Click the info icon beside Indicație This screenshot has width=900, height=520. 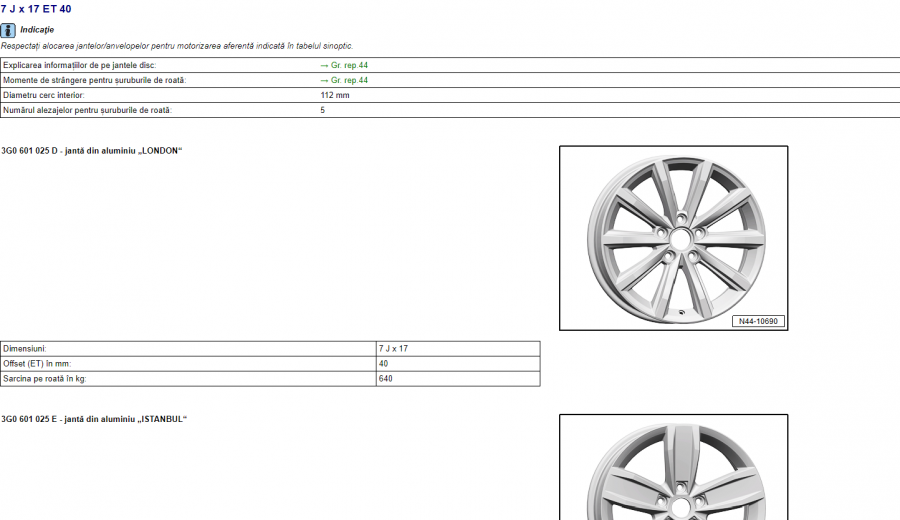[8, 30]
